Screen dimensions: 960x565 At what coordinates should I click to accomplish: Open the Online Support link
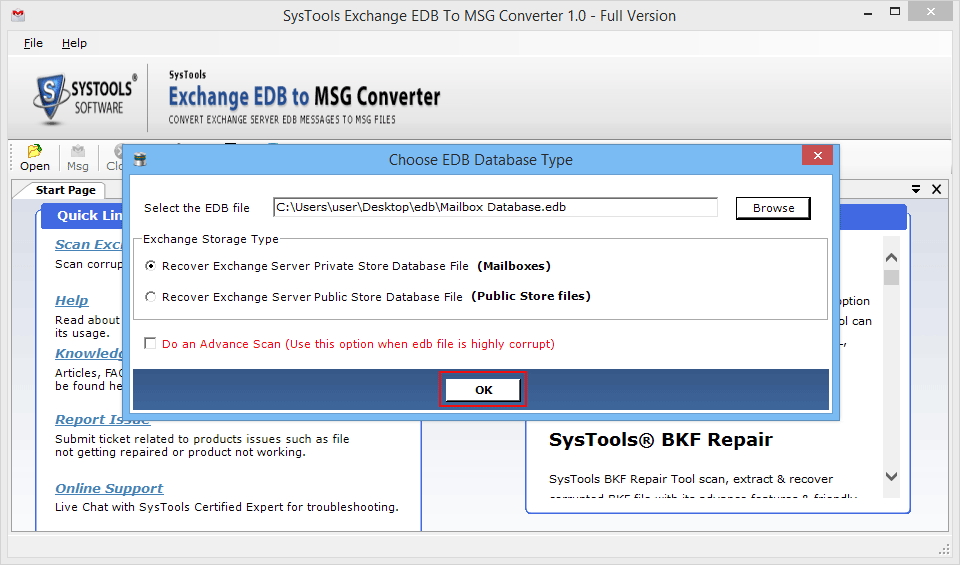pos(109,488)
